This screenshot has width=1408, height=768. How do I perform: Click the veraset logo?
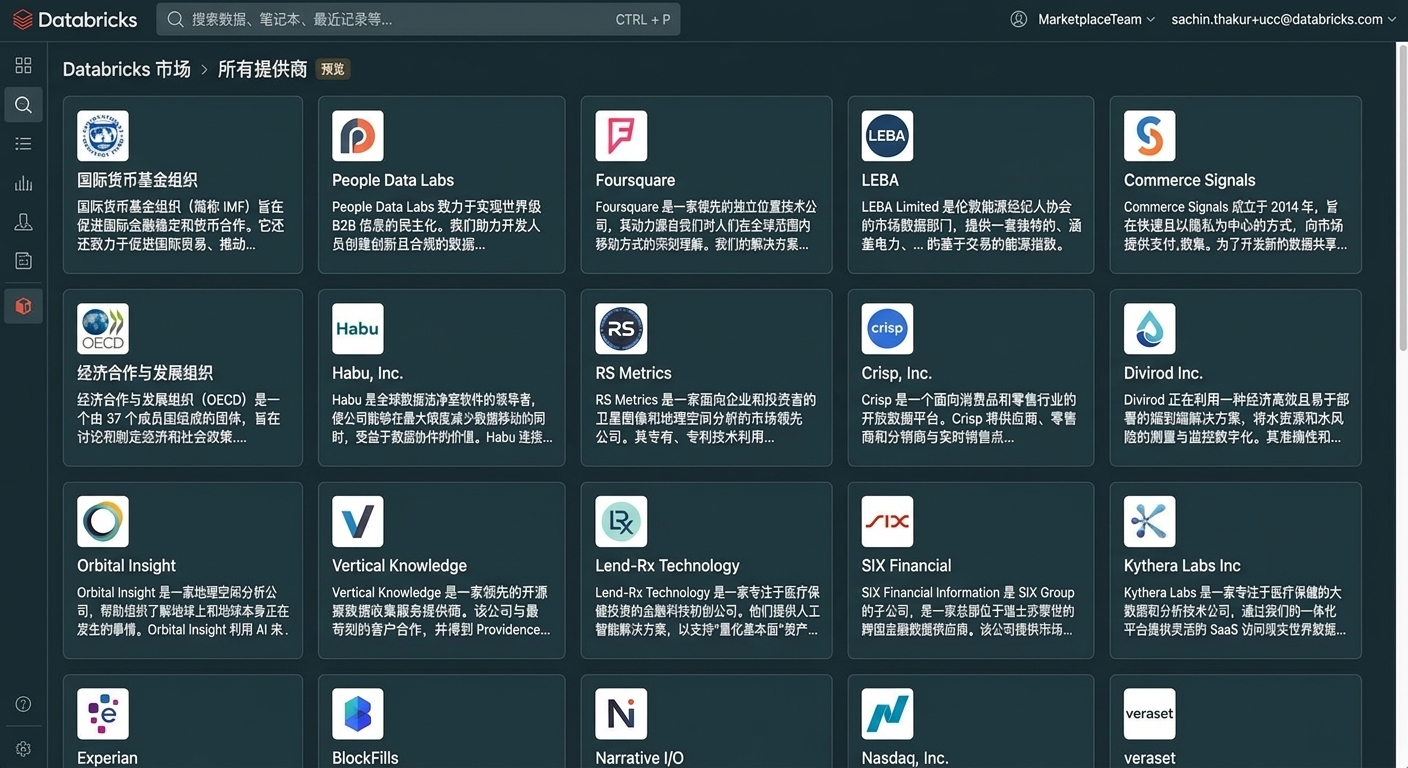point(1150,714)
